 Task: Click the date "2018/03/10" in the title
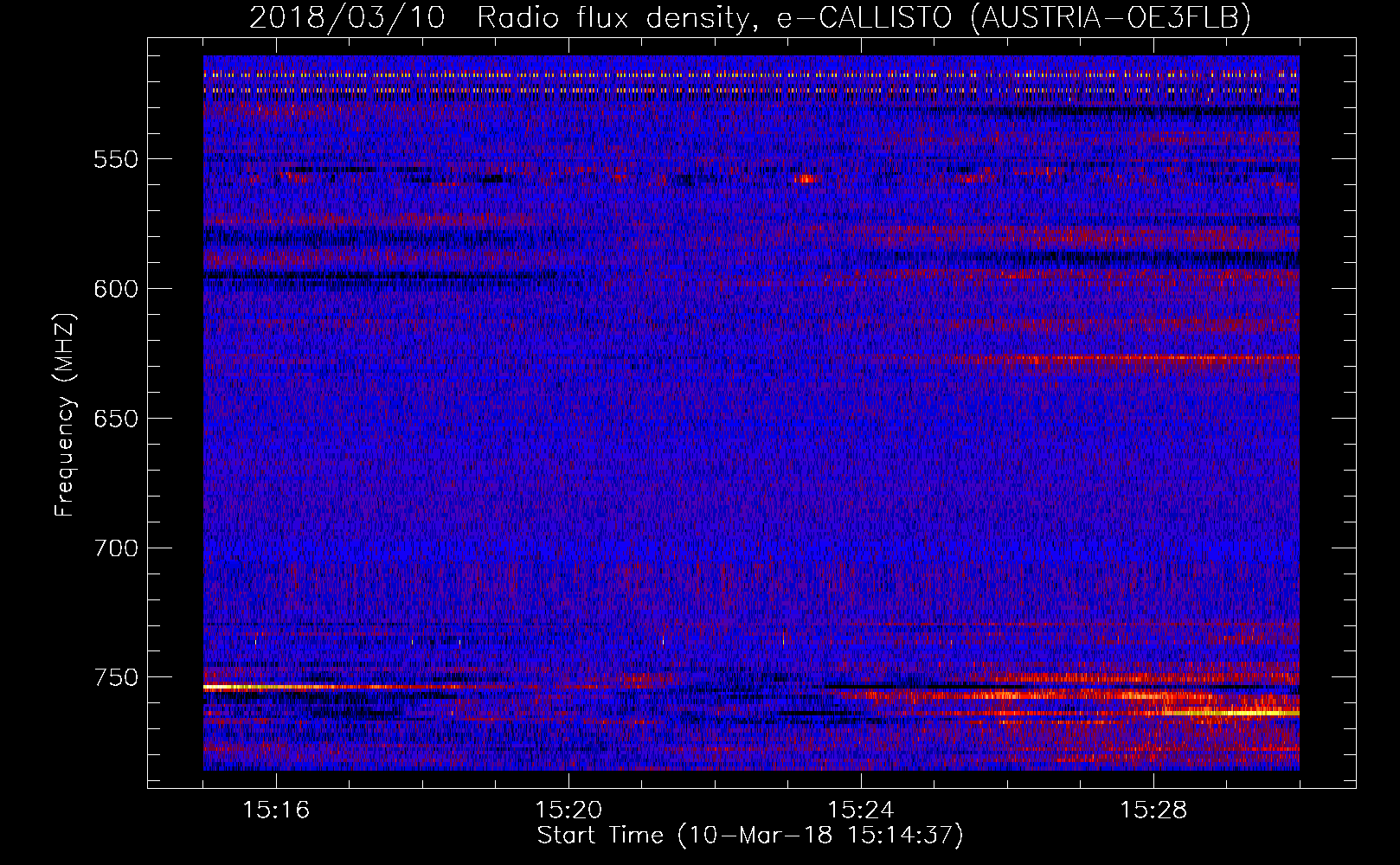click(x=347, y=17)
